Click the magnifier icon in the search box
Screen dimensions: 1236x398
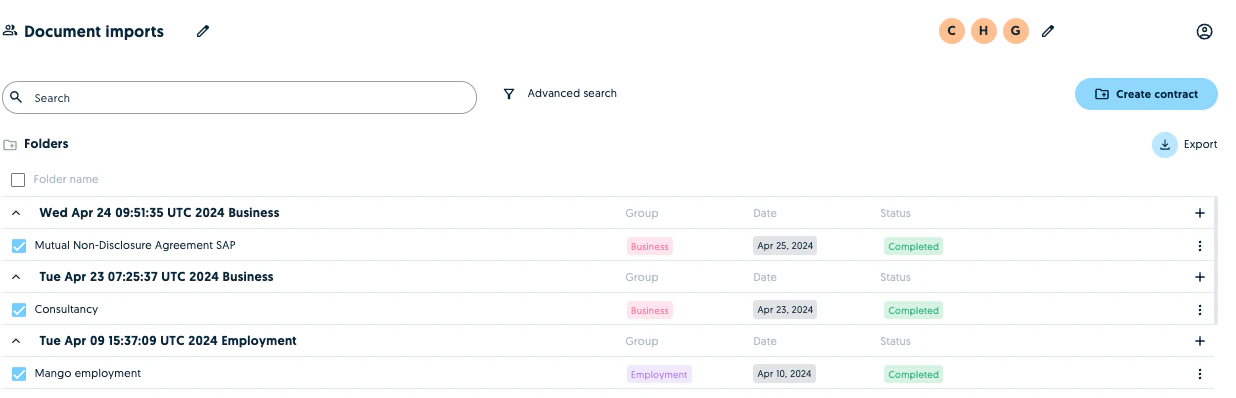pyautogui.click(x=16, y=98)
